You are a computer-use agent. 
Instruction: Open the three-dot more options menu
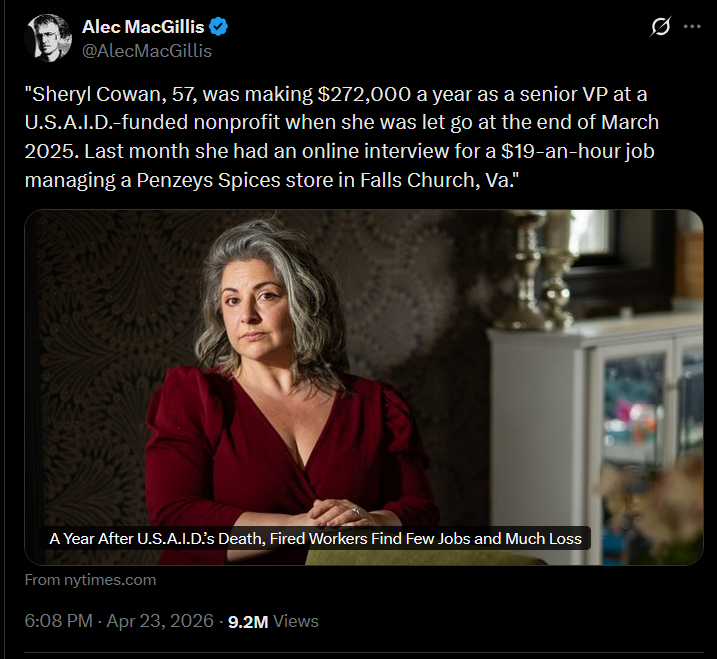coord(692,27)
